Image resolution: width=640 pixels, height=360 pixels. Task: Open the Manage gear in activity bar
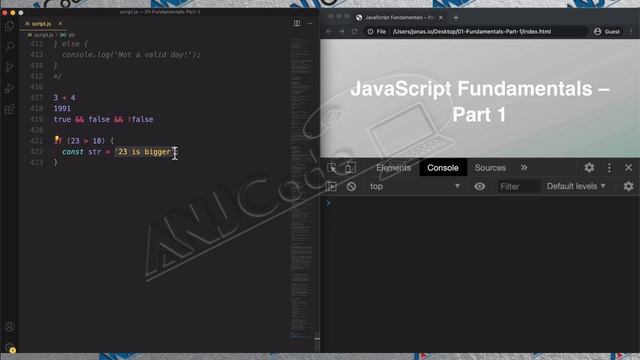tap(9, 347)
